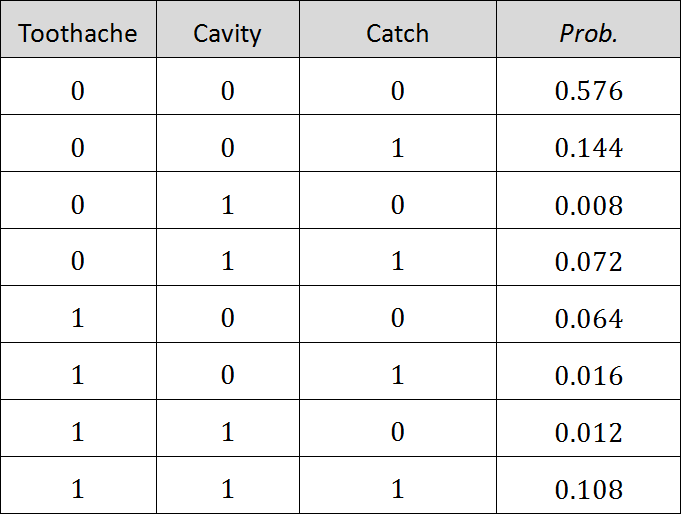Click the Prob. column header
The image size is (681, 514).
588,33
